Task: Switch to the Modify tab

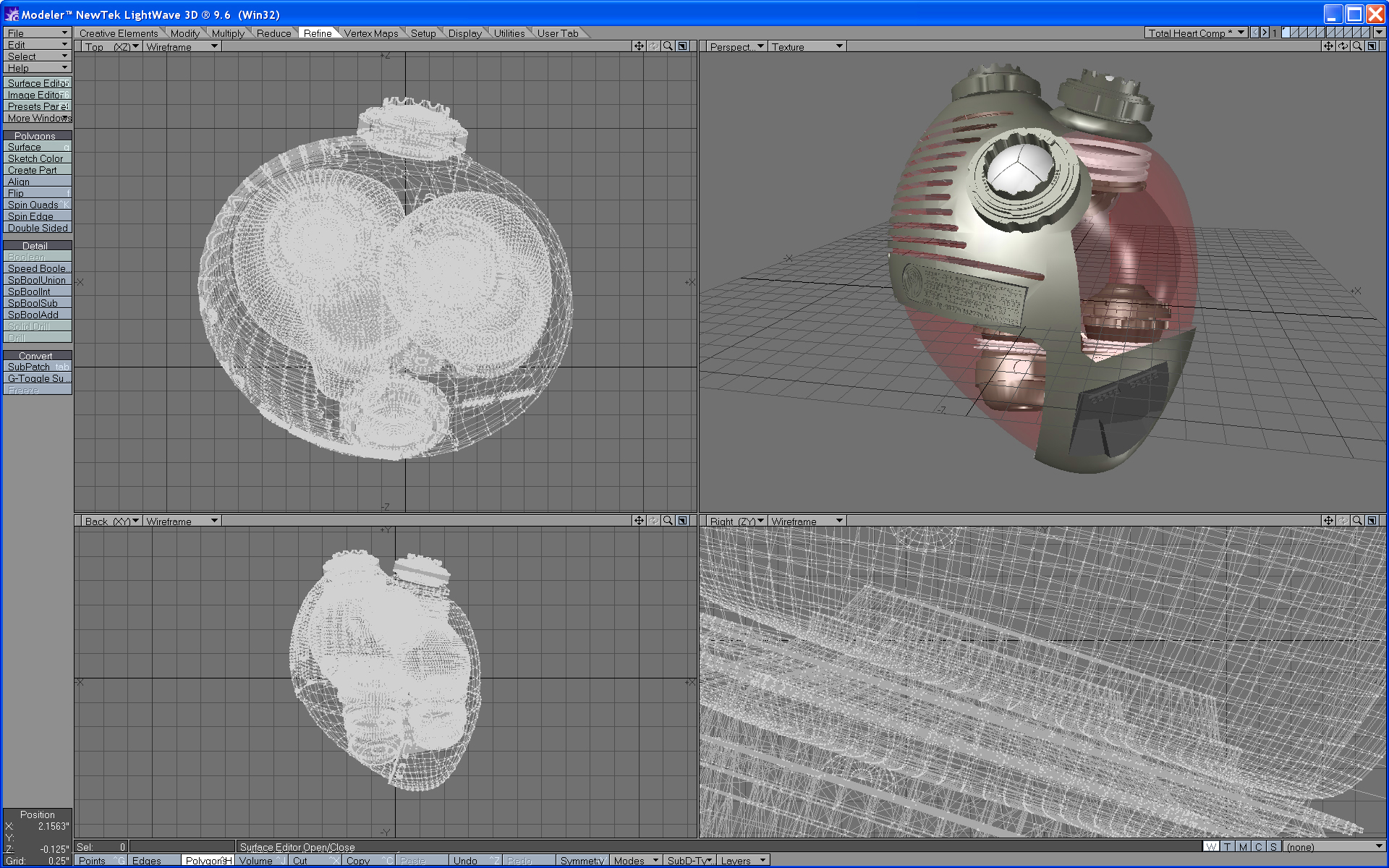Action: 185,33
